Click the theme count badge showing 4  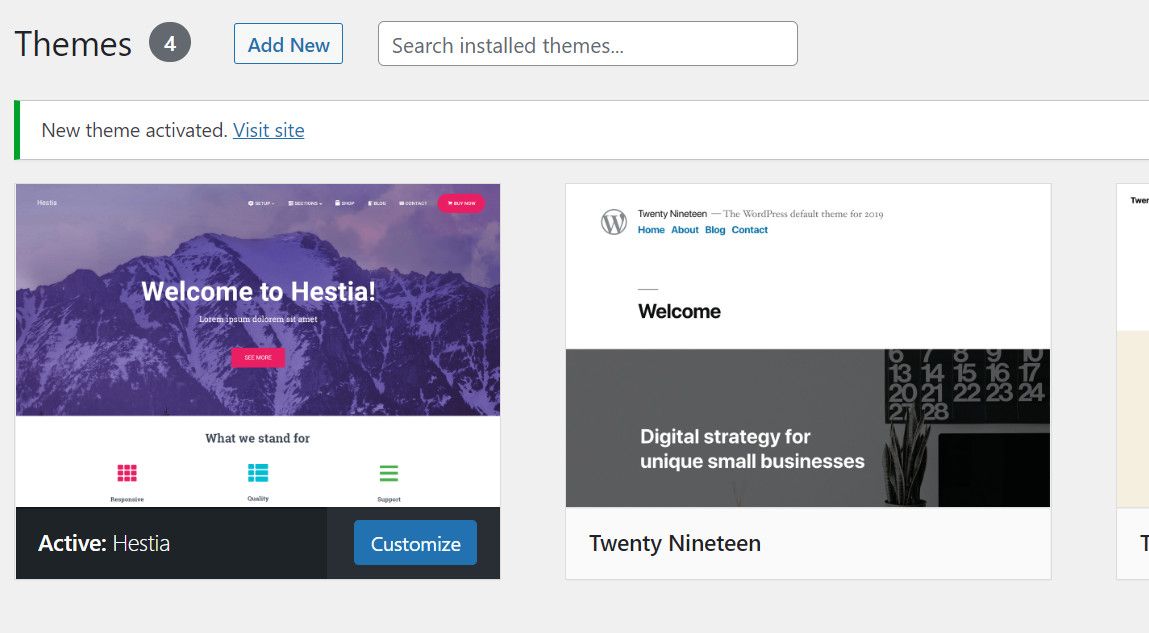tap(170, 42)
